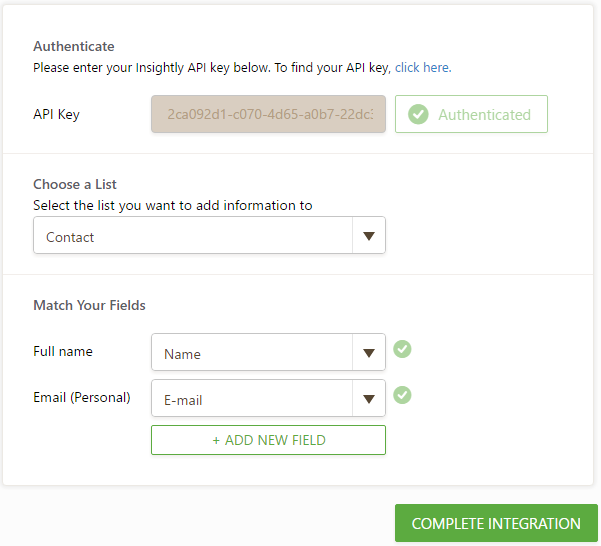Click the checkmark icon beside the Name field
Screen dimensions: 601x546
402,349
